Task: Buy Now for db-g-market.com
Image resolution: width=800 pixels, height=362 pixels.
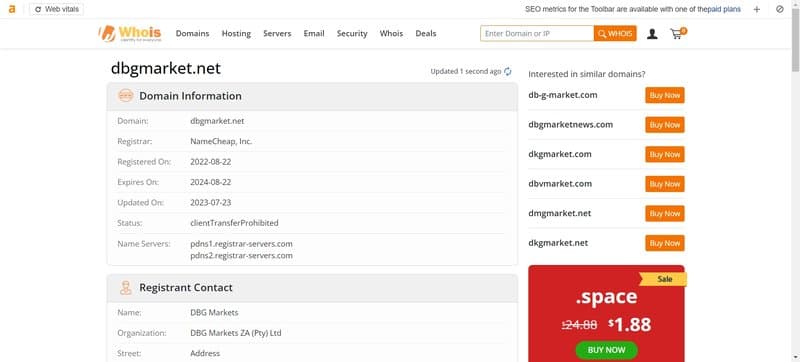Action: [664, 95]
